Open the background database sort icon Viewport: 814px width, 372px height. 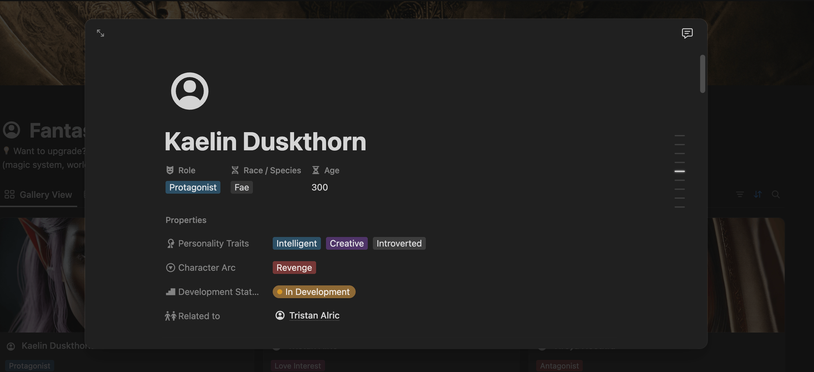pyautogui.click(x=758, y=195)
